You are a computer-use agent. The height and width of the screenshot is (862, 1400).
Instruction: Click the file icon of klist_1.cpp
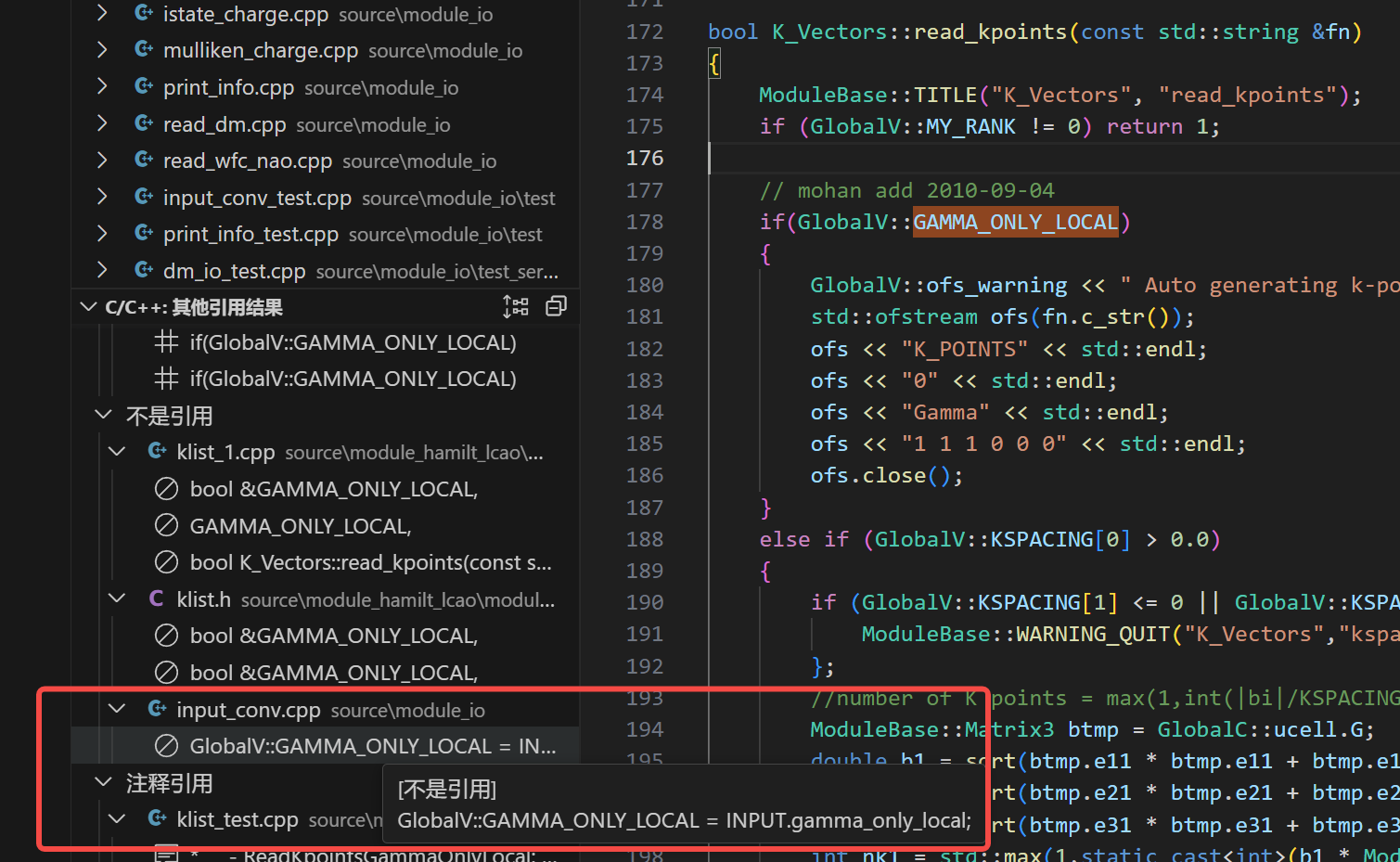tap(158, 452)
